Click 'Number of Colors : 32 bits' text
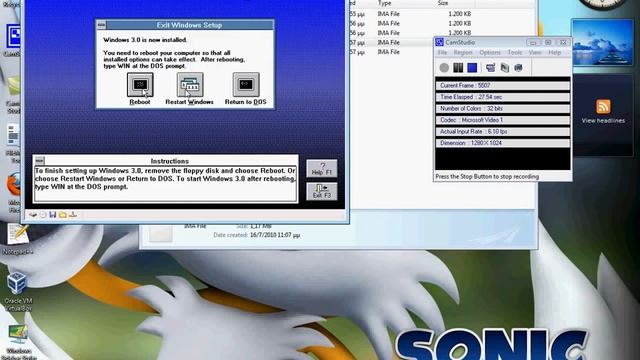Screen dimensions: 640x360 tap(471, 109)
